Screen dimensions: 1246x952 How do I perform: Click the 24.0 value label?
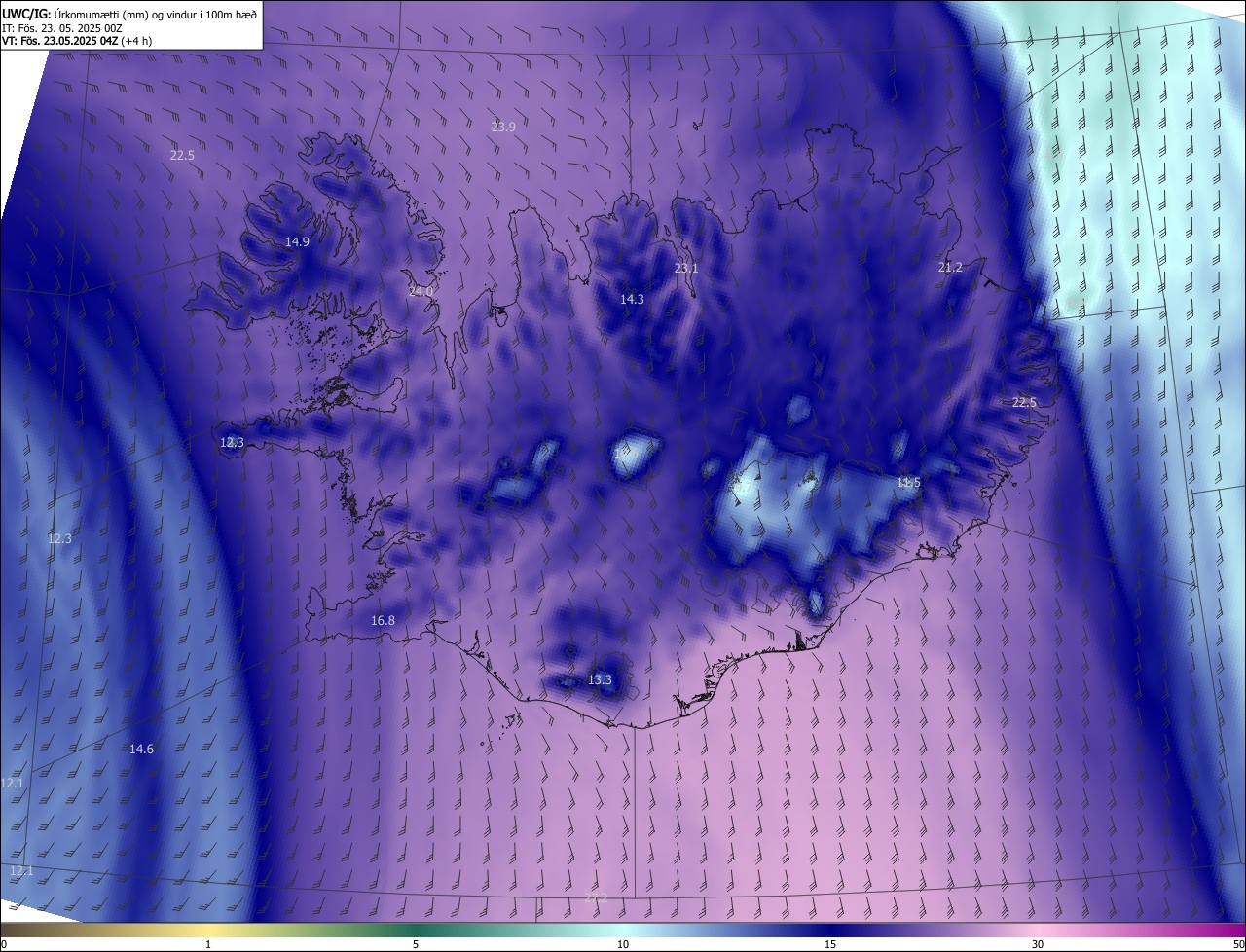tap(421, 291)
